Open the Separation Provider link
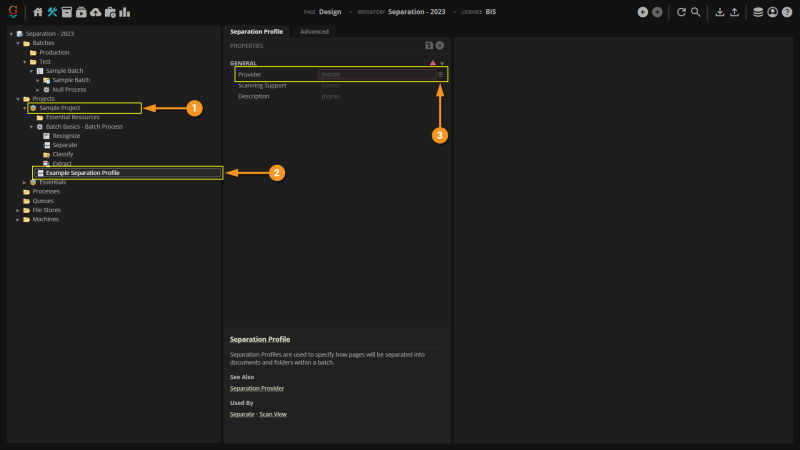The image size is (800, 450). pos(256,388)
